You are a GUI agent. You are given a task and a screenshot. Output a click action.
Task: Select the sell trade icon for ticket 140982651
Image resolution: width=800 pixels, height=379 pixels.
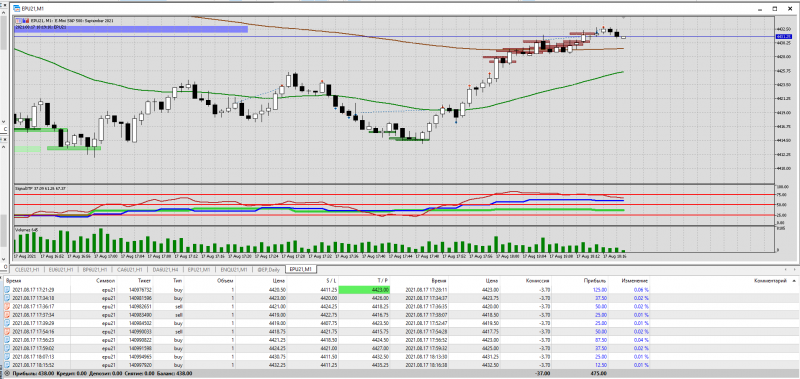(x=7, y=307)
